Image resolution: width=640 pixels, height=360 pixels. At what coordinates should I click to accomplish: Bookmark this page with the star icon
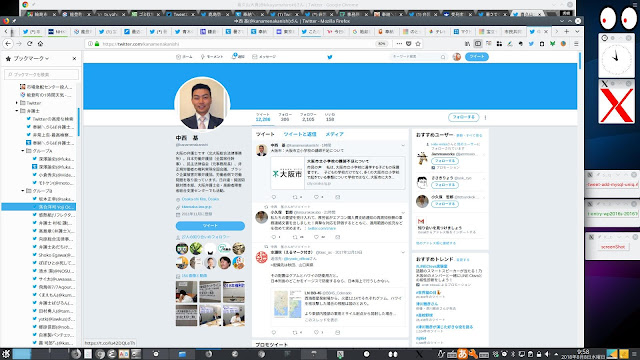(x=418, y=44)
